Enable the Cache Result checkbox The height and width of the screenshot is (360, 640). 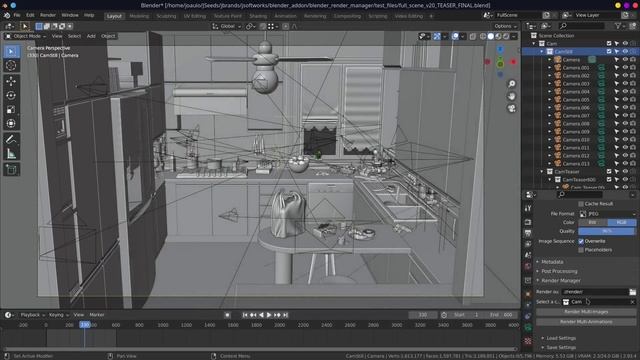[x=581, y=204]
